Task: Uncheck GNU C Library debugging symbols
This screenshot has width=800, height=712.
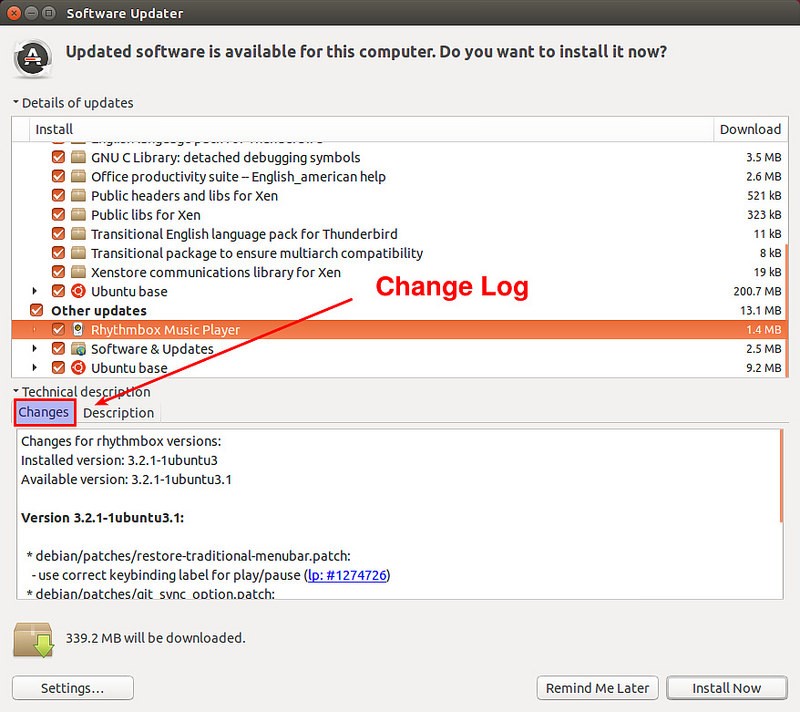Action: coord(58,157)
